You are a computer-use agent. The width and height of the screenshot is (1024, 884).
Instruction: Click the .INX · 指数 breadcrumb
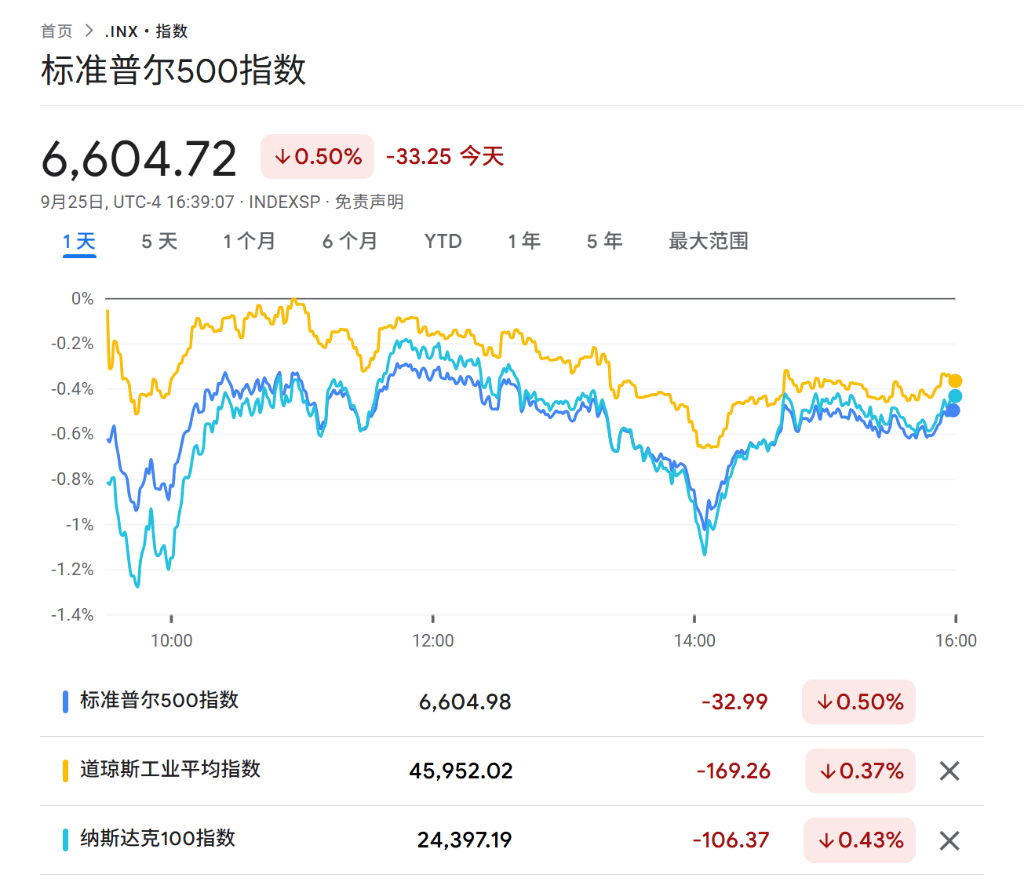pos(146,31)
